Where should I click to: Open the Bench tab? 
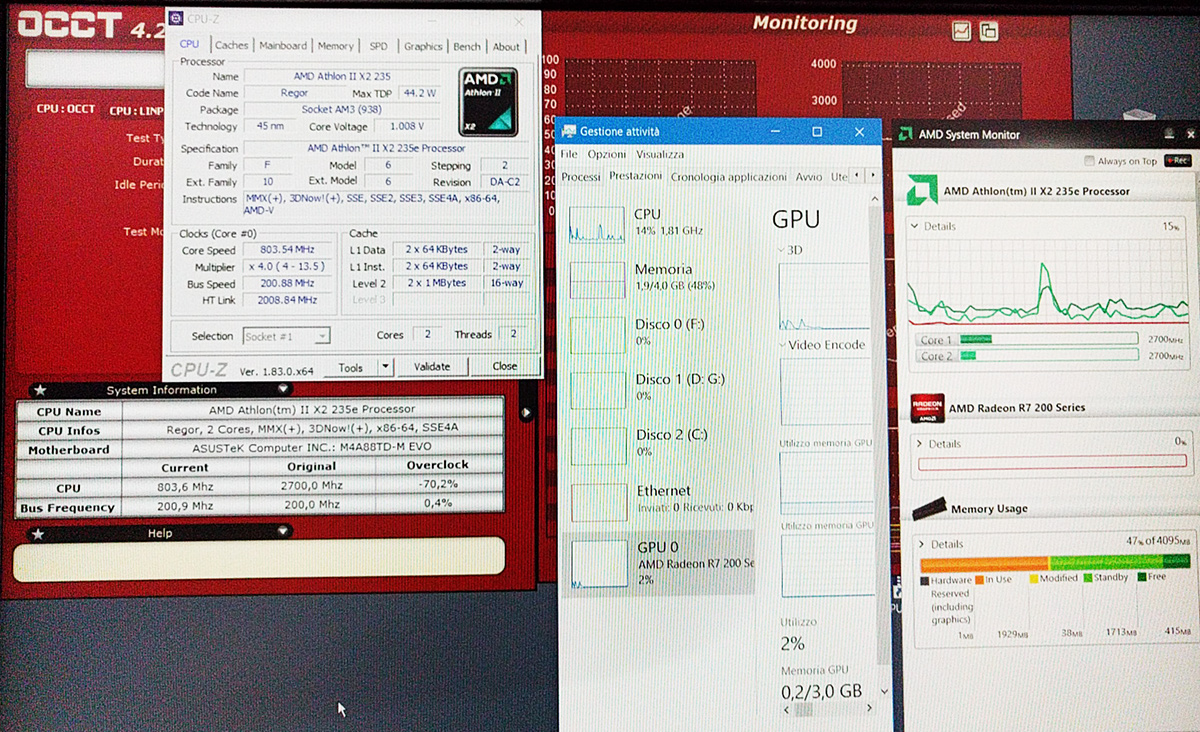(x=467, y=45)
